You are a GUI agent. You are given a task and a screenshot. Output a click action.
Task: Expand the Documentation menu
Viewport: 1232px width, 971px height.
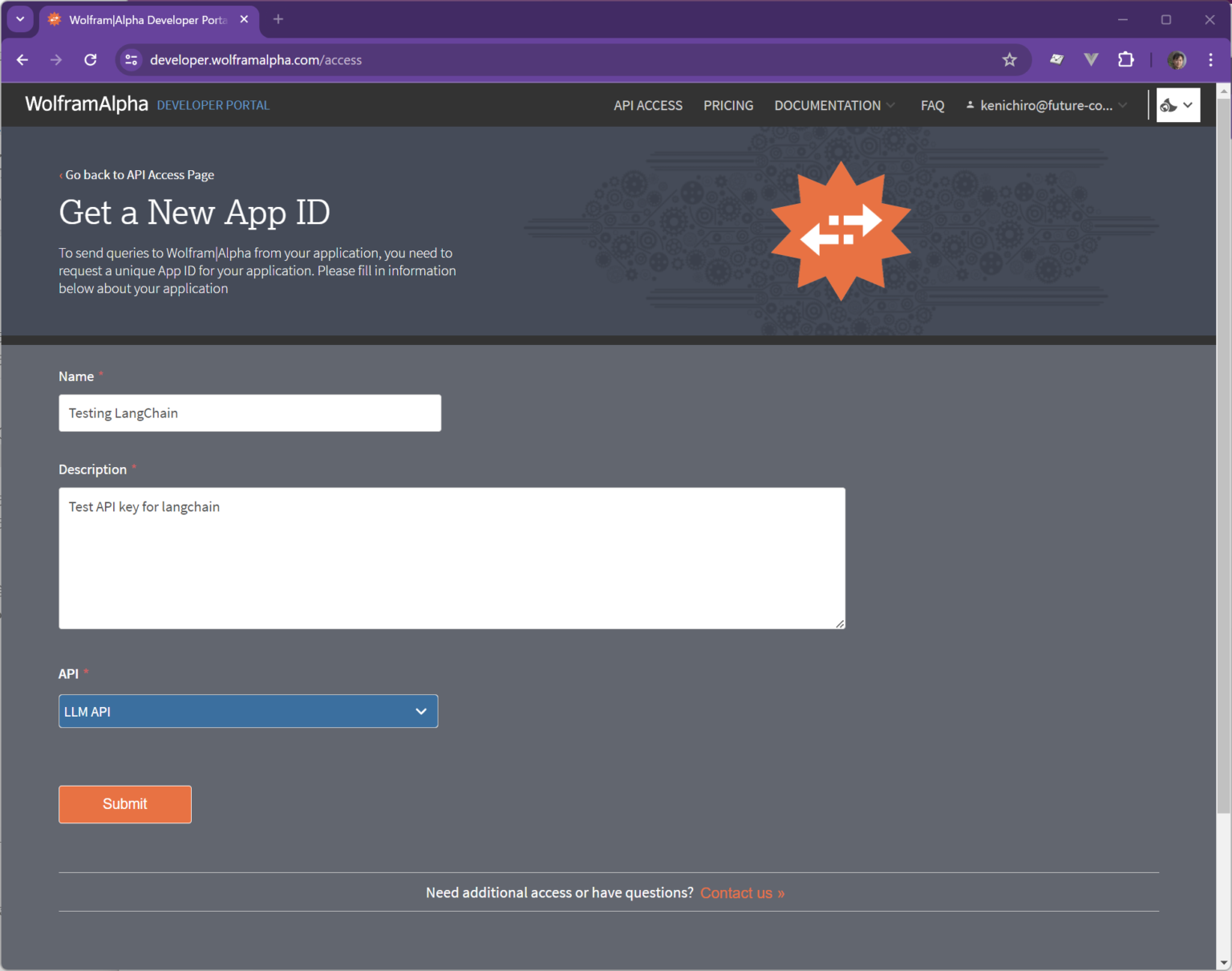coord(834,106)
